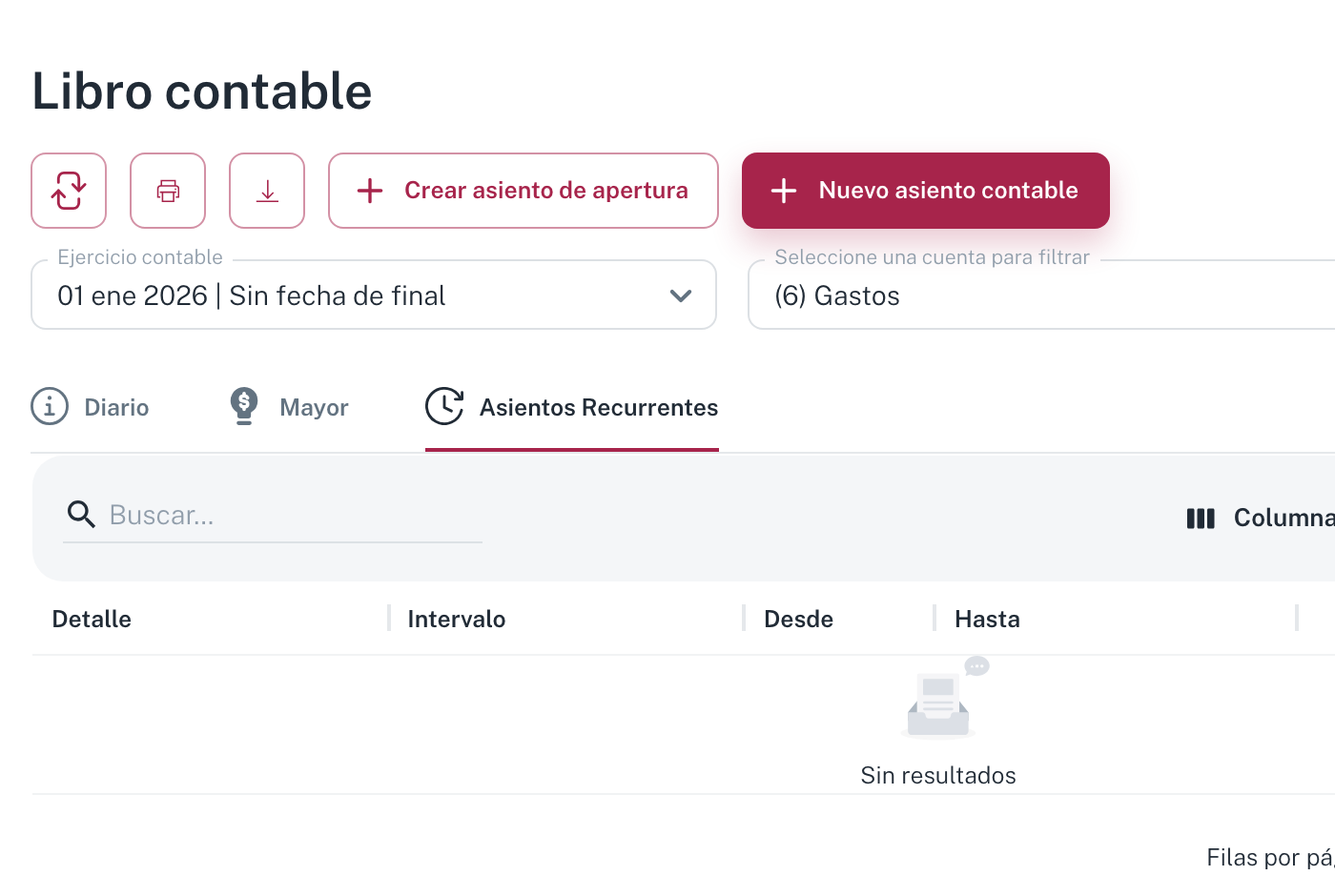Switch to the Mayor tab
Screen dimensions: 1335x896
click(289, 407)
